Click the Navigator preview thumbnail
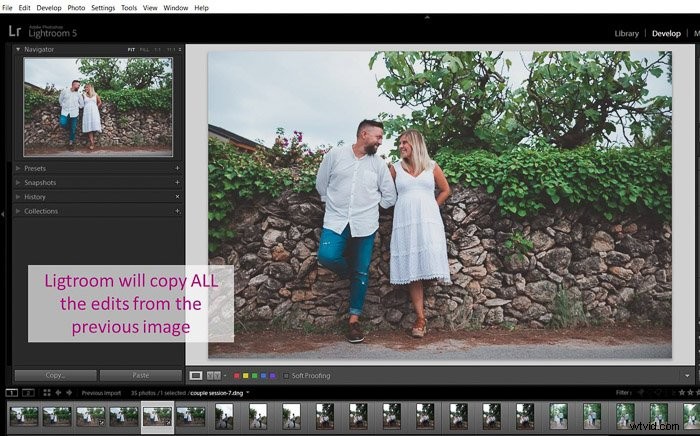The width and height of the screenshot is (700, 436). click(98, 107)
